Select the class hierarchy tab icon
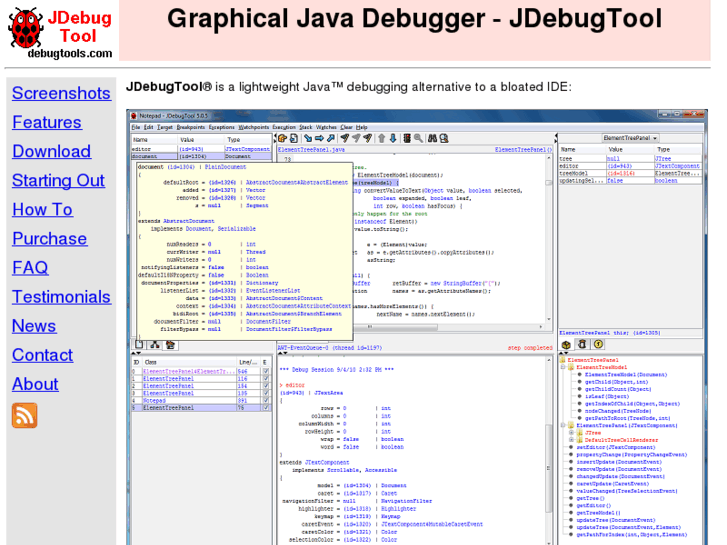The width and height of the screenshot is (727, 545). 155,345
